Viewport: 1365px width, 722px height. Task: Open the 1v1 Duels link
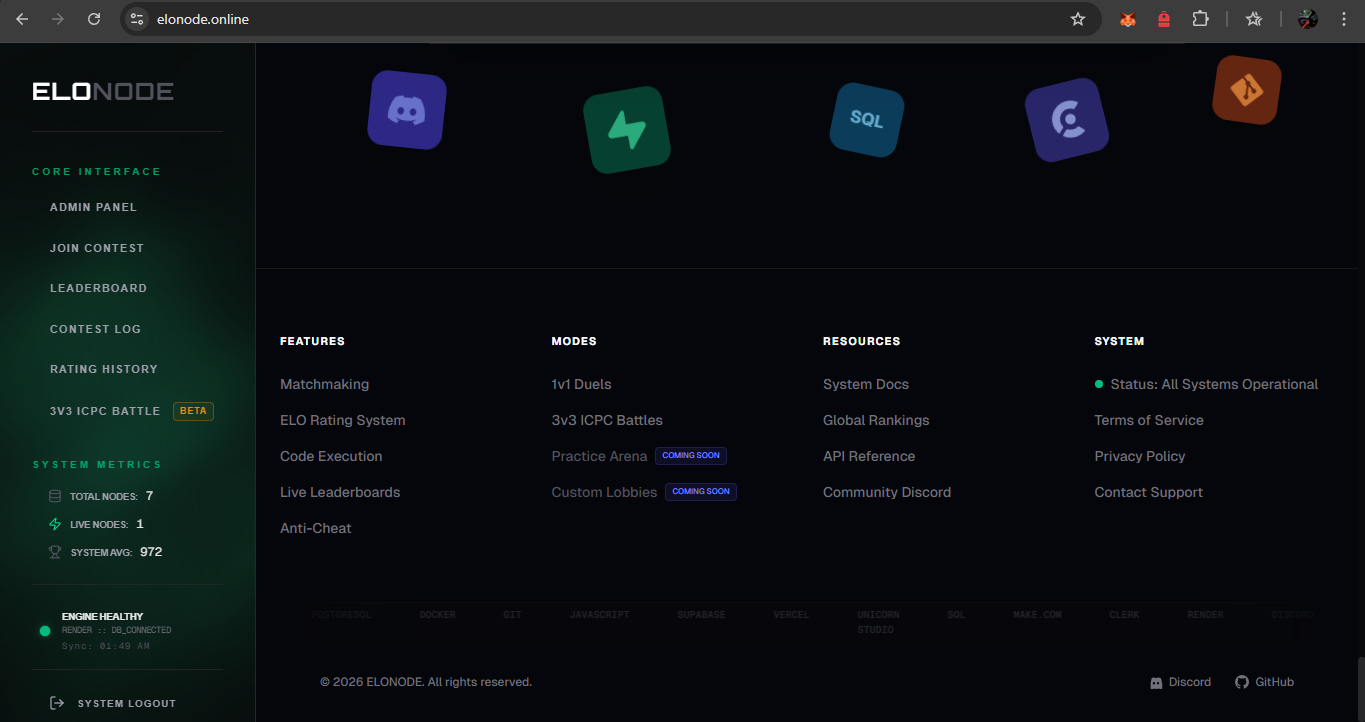(x=581, y=384)
